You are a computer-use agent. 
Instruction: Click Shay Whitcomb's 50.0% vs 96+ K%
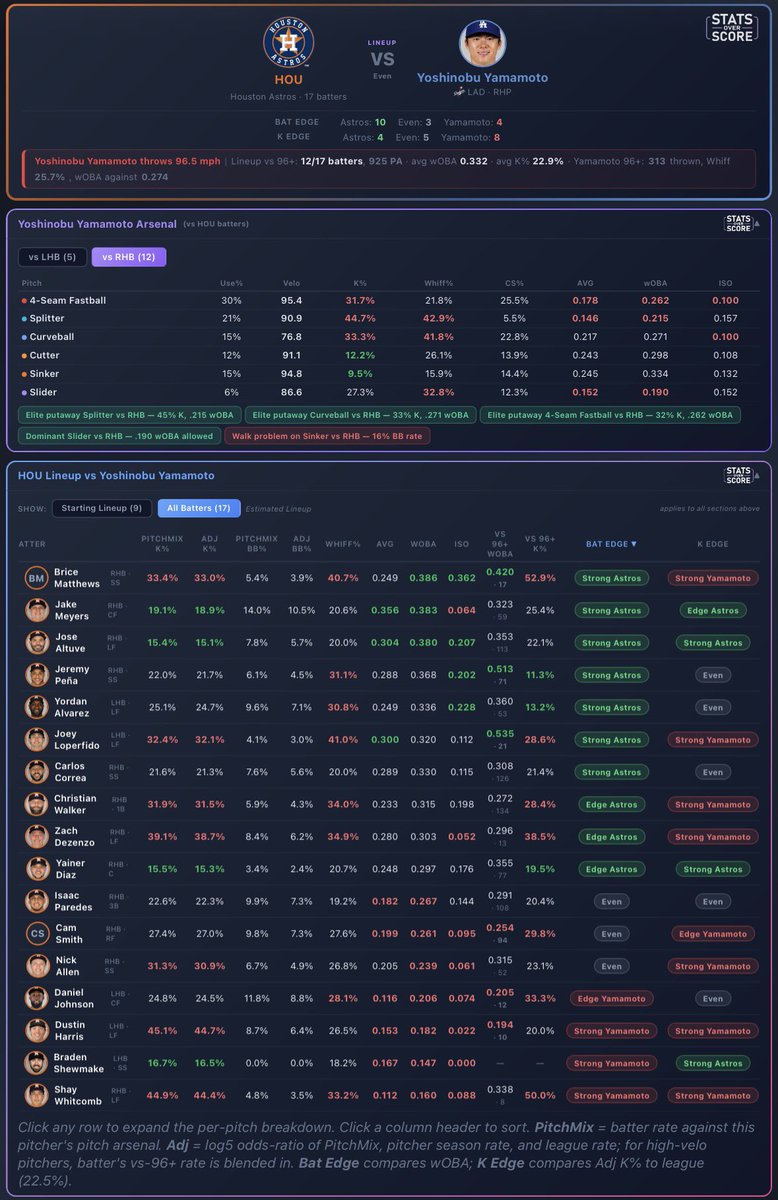(x=540, y=1095)
